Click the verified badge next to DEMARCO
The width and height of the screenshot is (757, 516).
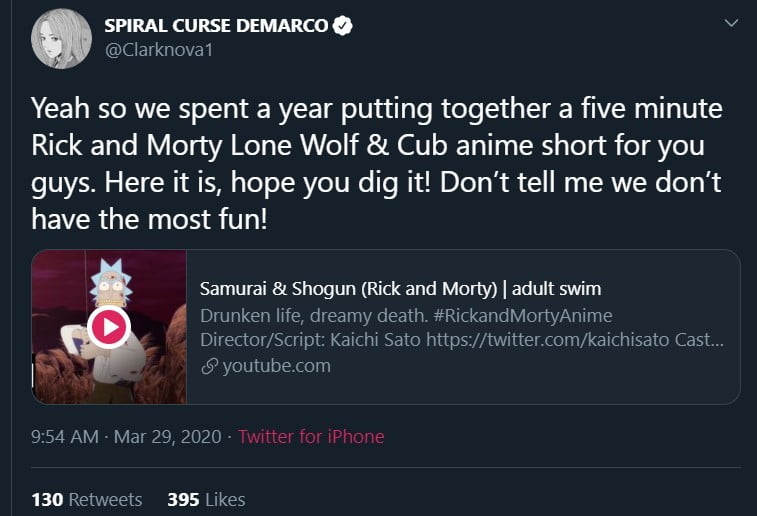(x=344, y=27)
